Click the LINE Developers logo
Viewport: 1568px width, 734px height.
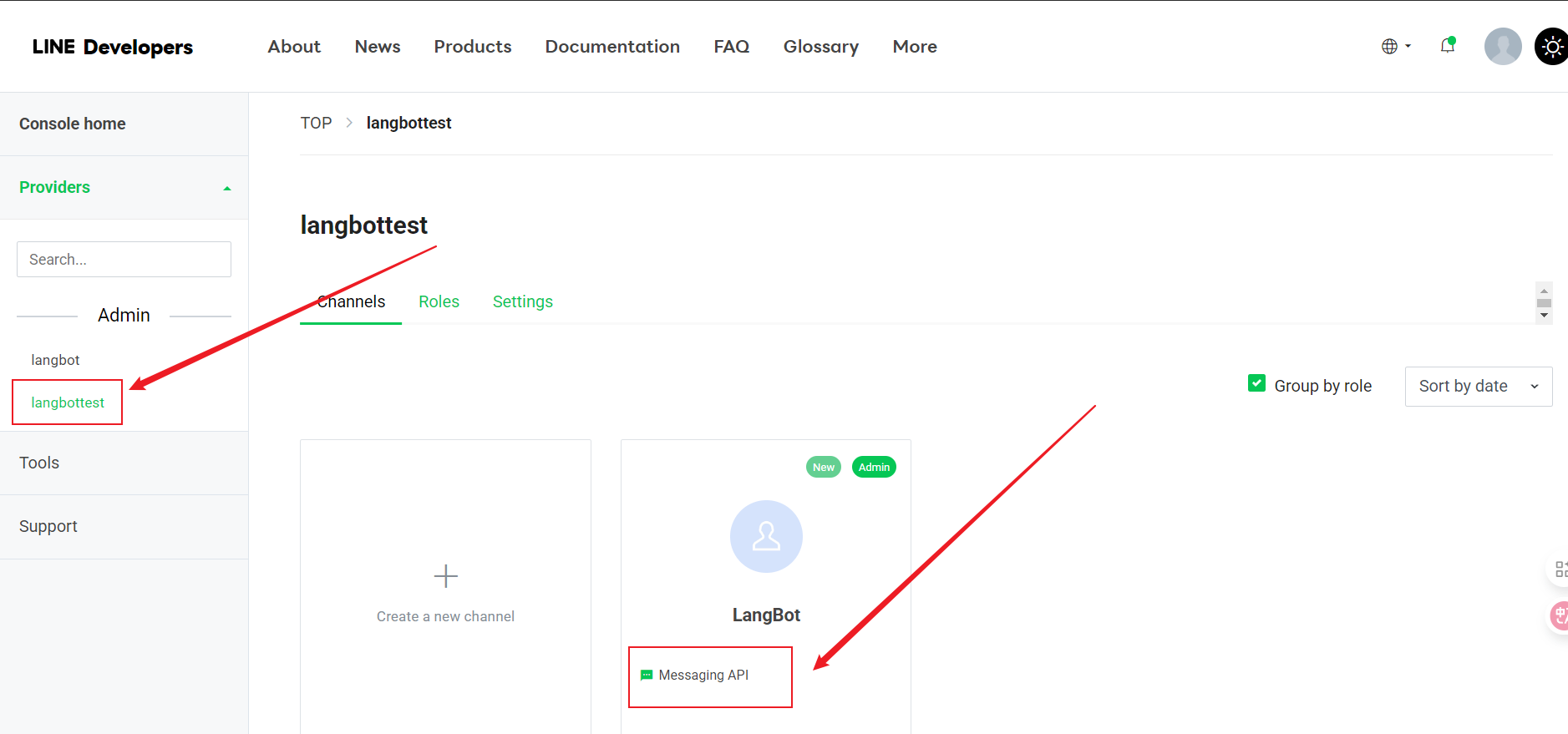click(x=112, y=47)
